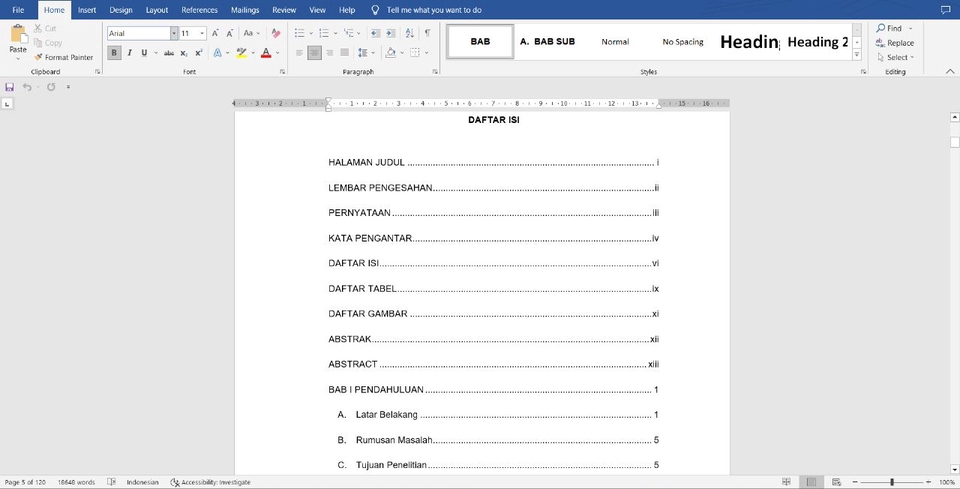
Task: Open the Font dialog launcher
Action: tap(282, 72)
